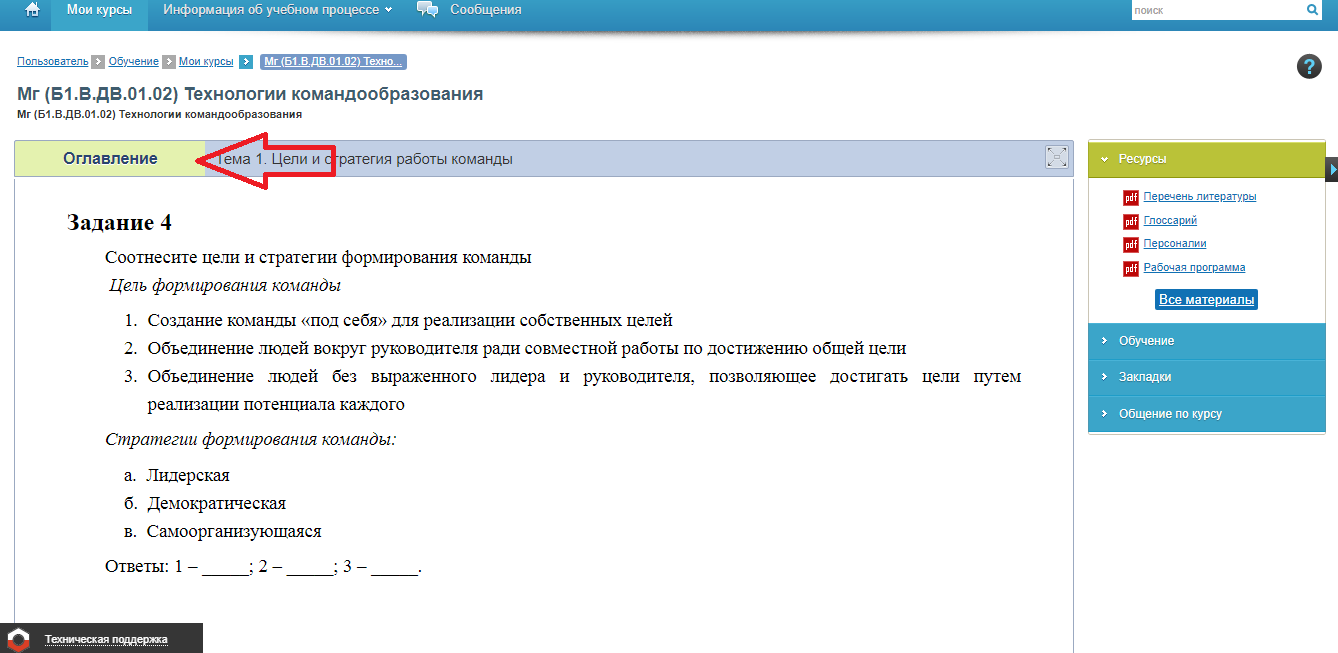Open the Глоссарий link
Image resolution: width=1338 pixels, height=653 pixels.
click(1170, 220)
